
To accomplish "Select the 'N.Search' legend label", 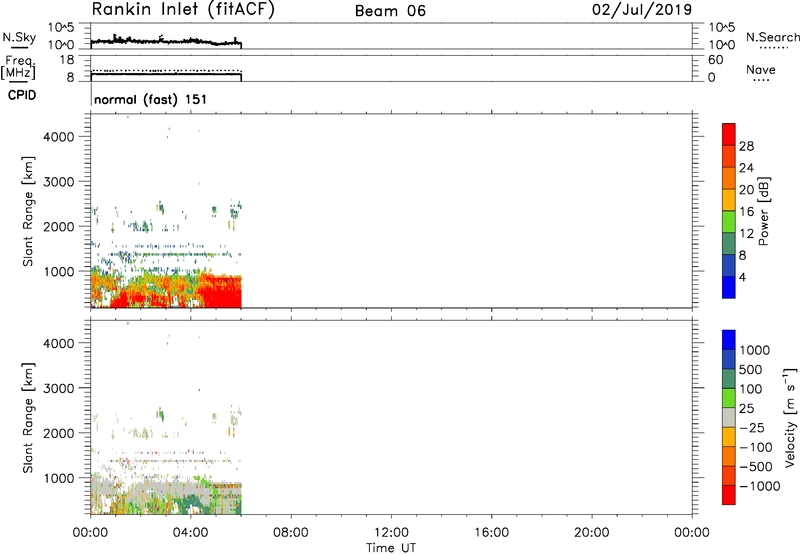I will coord(772,37).
